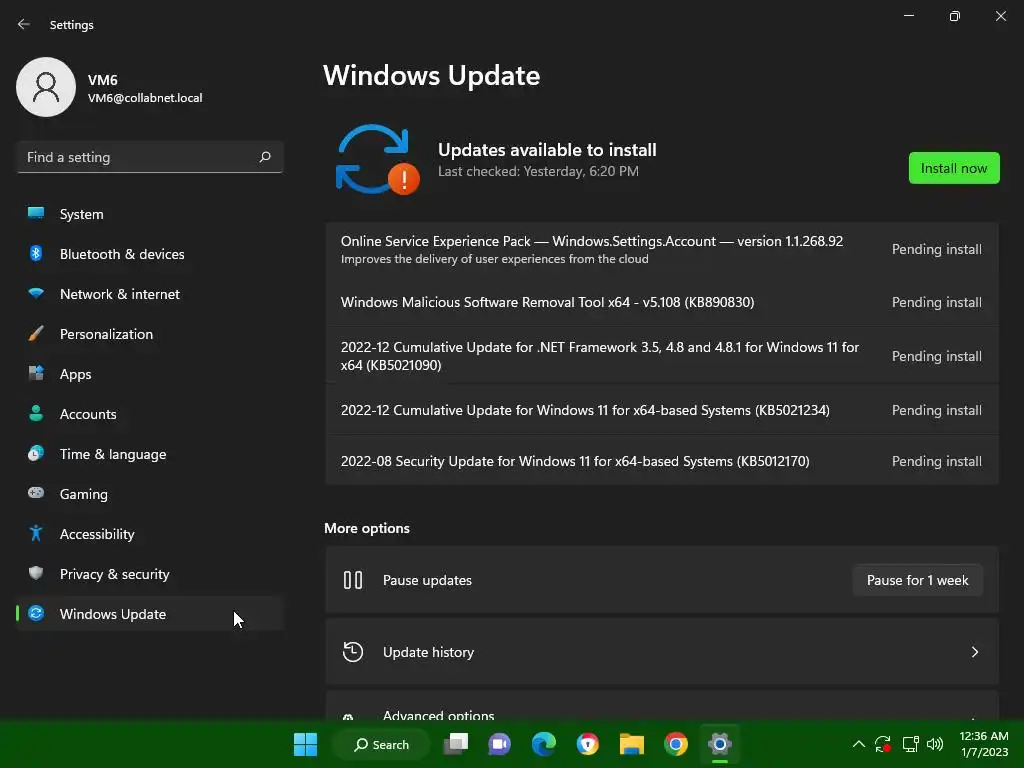
Task: Click the KB5021234 Cumulative Update entry
Action: point(662,410)
